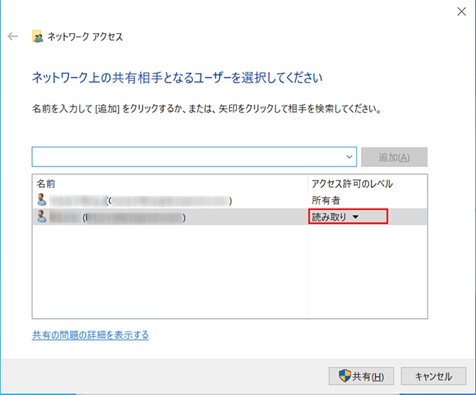Click the 共有(H) share button
The image size is (476, 395).
click(361, 376)
